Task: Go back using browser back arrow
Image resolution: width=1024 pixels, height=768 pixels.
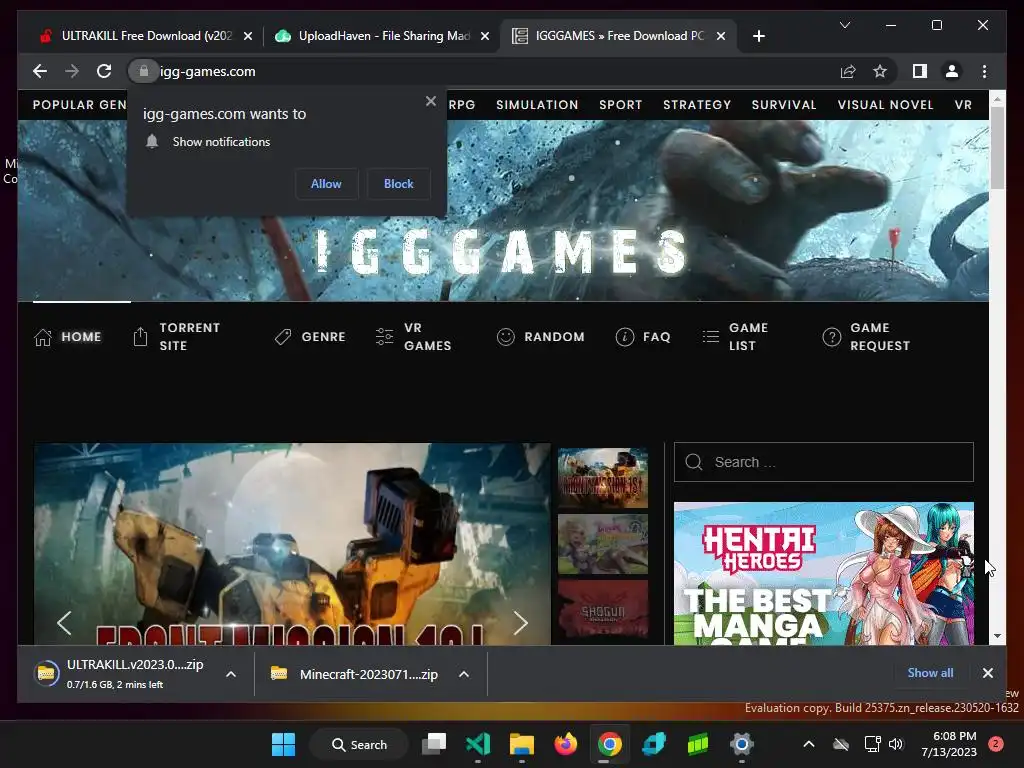Action: (x=40, y=71)
